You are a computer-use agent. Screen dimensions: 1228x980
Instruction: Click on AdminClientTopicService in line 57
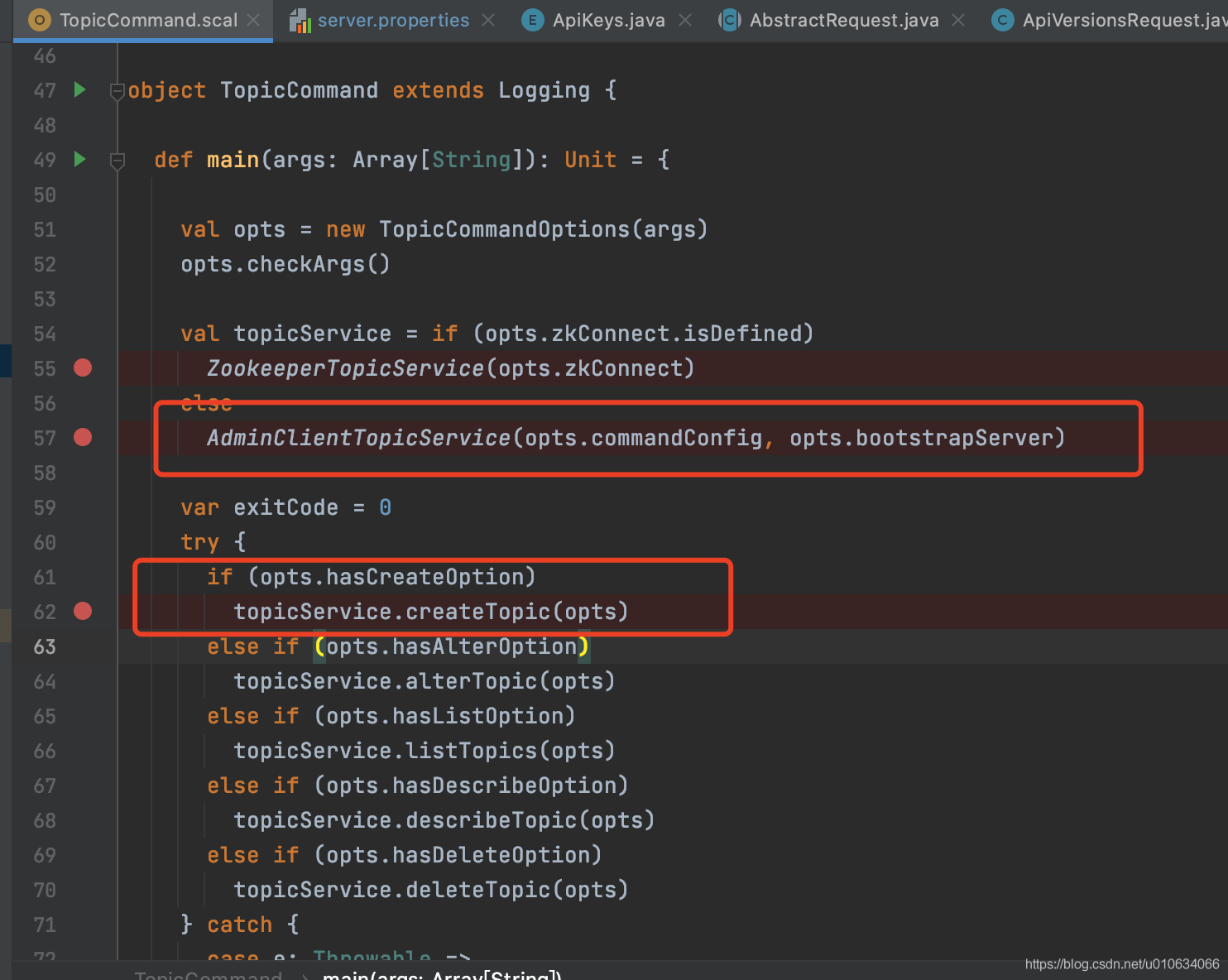point(359,438)
